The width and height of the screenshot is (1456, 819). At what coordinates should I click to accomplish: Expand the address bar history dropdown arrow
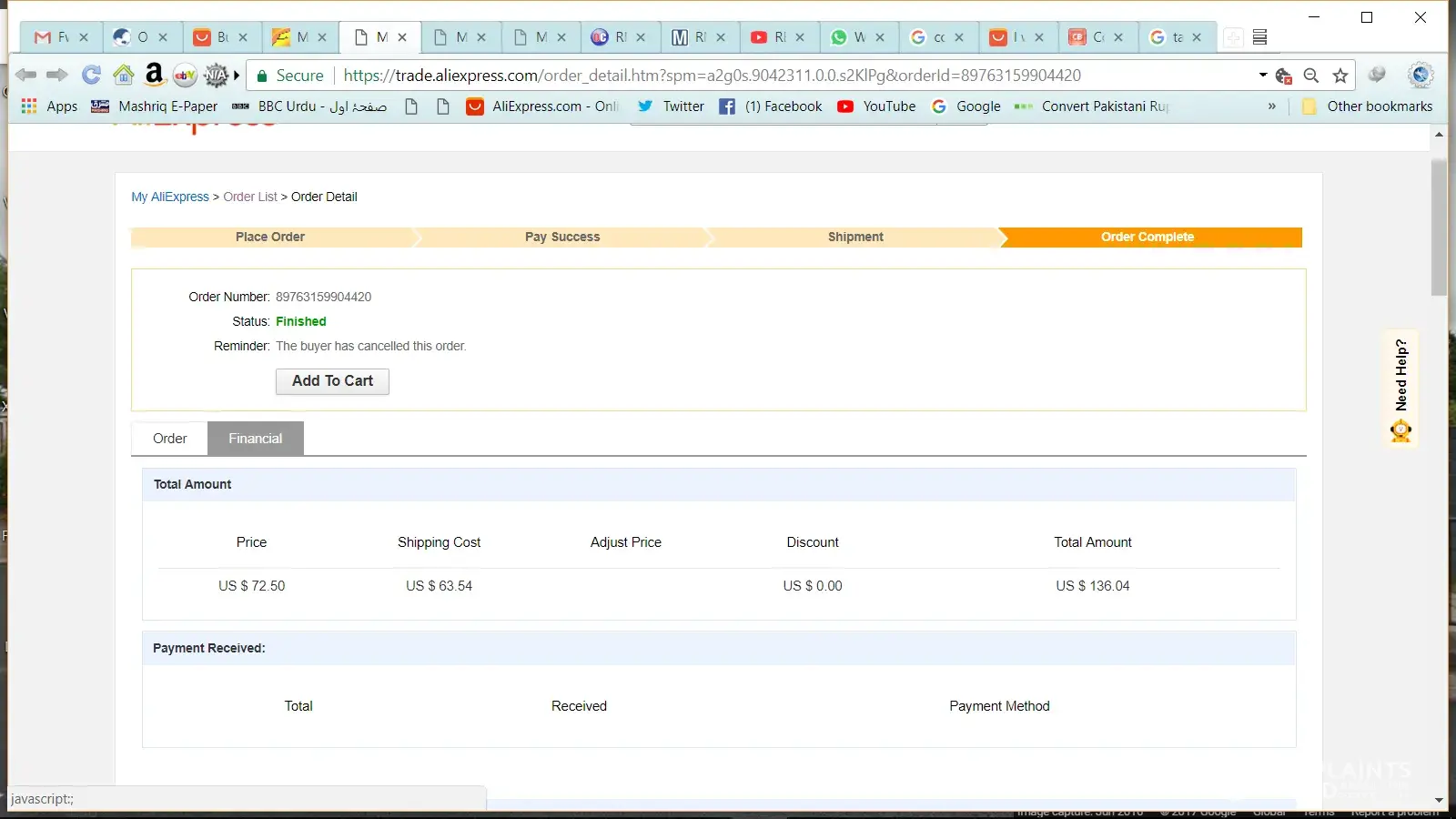point(1263,75)
